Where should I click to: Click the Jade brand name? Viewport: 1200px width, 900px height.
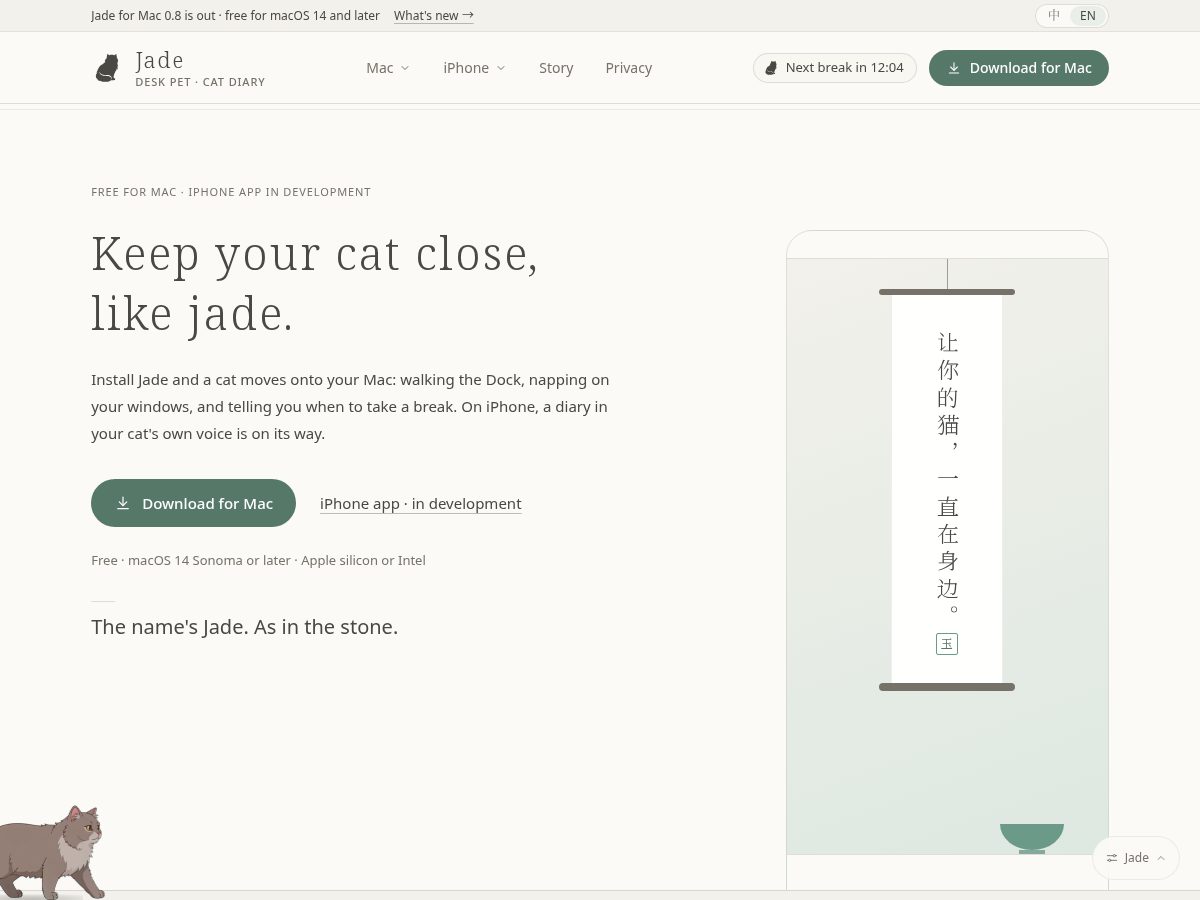click(x=160, y=60)
